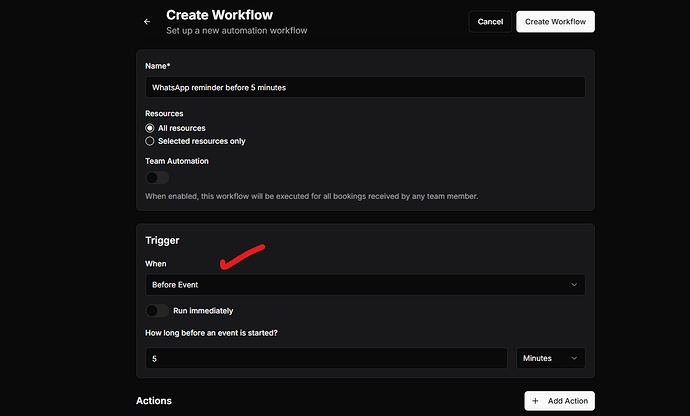Viewport: 690px width, 416px height.
Task: Click the Resources label
Action: [x=164, y=114]
